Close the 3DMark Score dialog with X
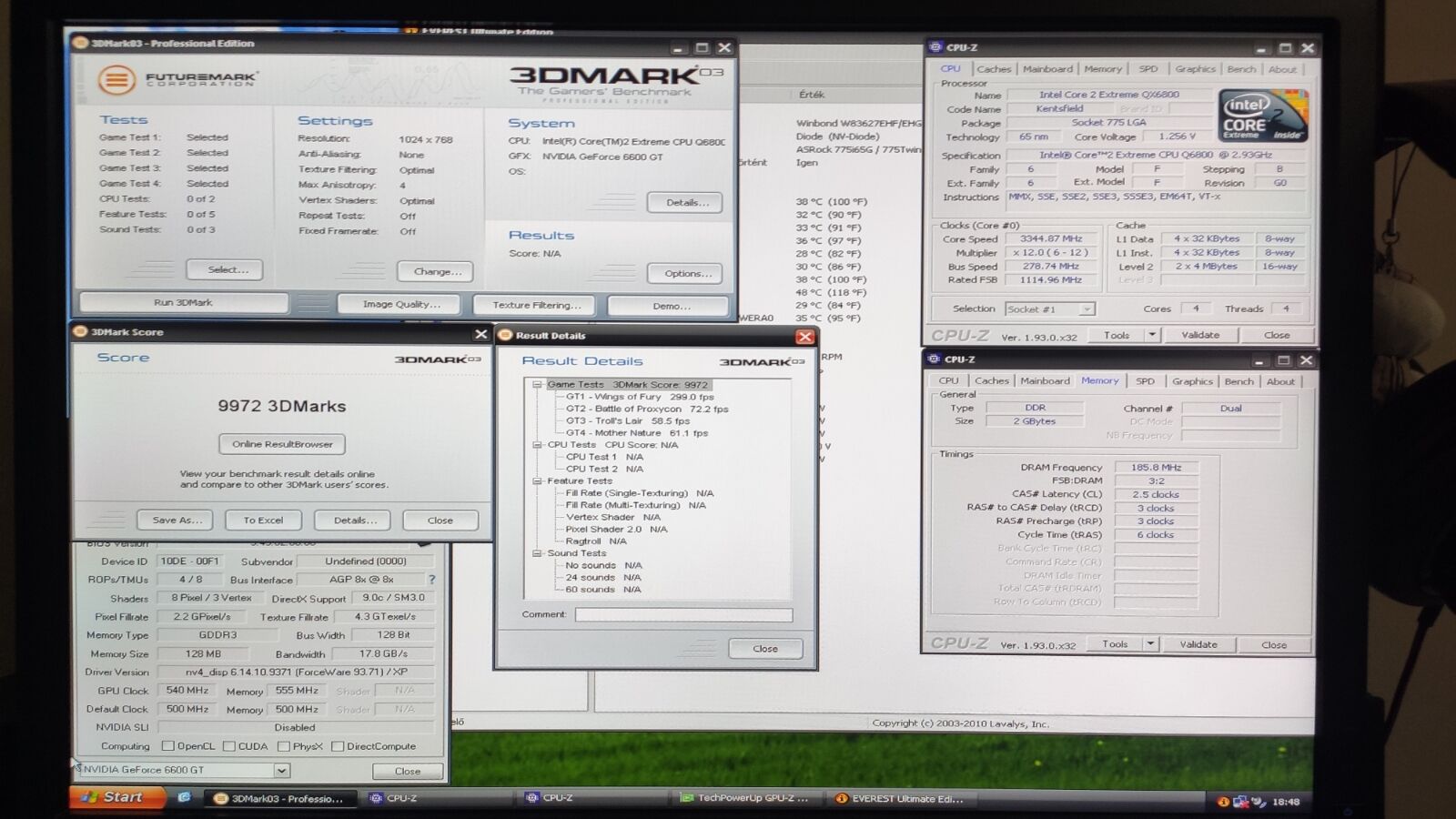Screen dimensions: 1456x819 (x=480, y=334)
